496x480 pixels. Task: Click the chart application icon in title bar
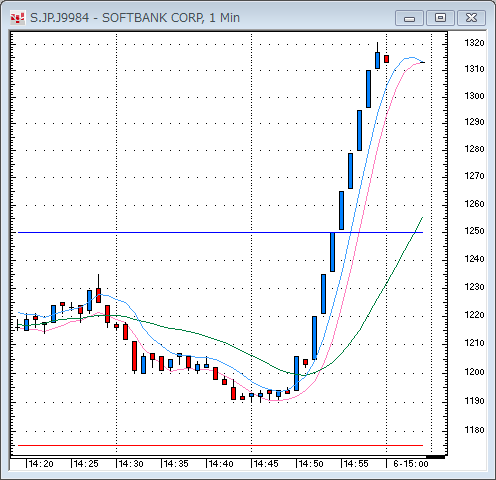click(17, 18)
